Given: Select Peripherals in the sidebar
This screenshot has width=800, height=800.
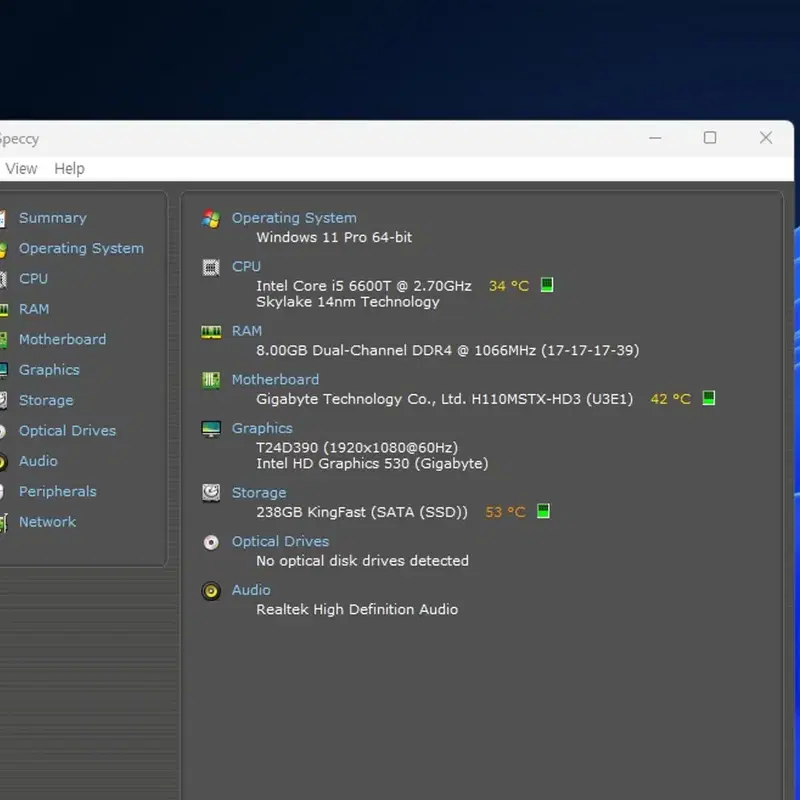Looking at the screenshot, I should coord(58,491).
